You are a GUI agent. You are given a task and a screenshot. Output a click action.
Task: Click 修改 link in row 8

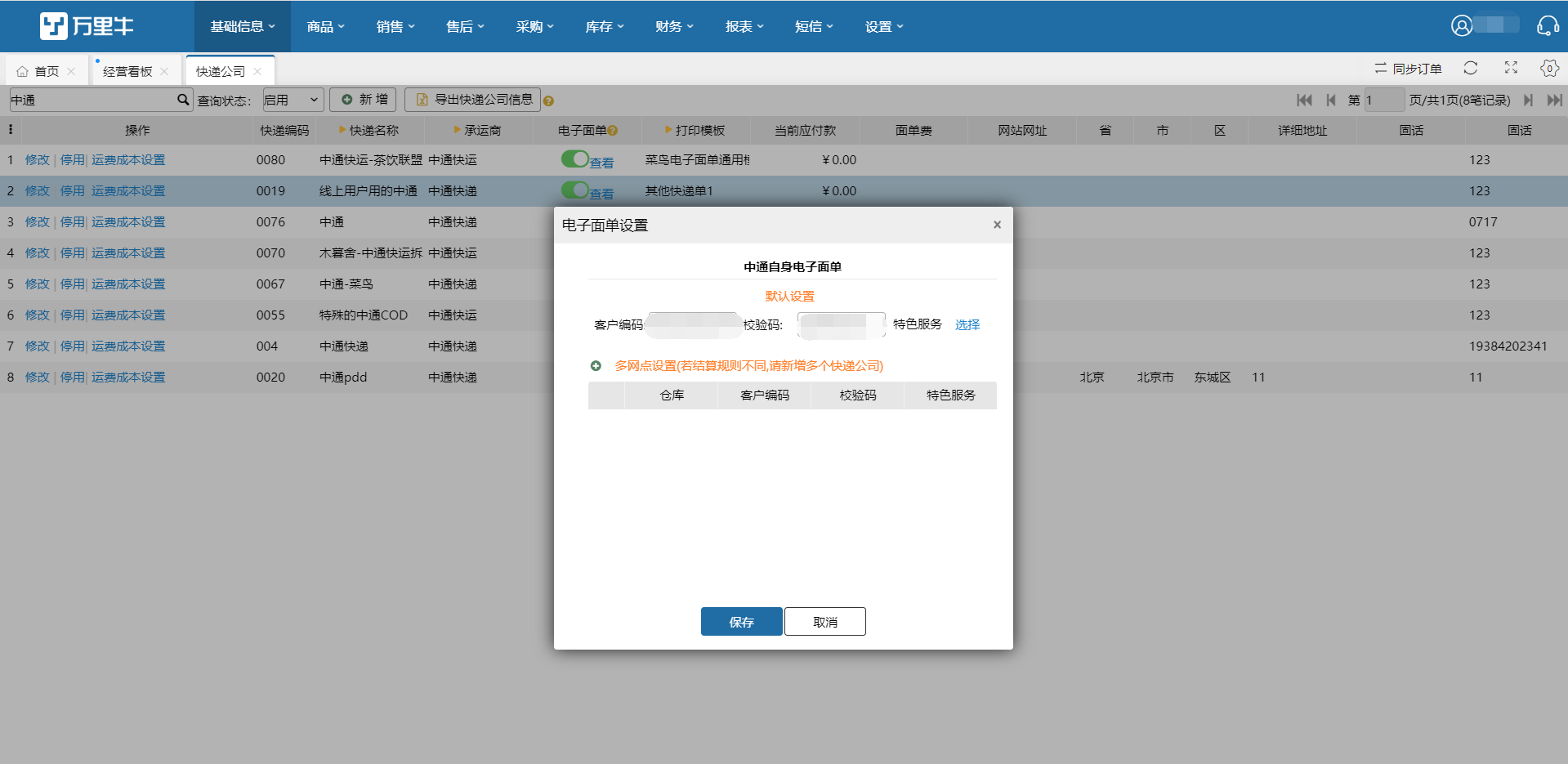(x=38, y=377)
